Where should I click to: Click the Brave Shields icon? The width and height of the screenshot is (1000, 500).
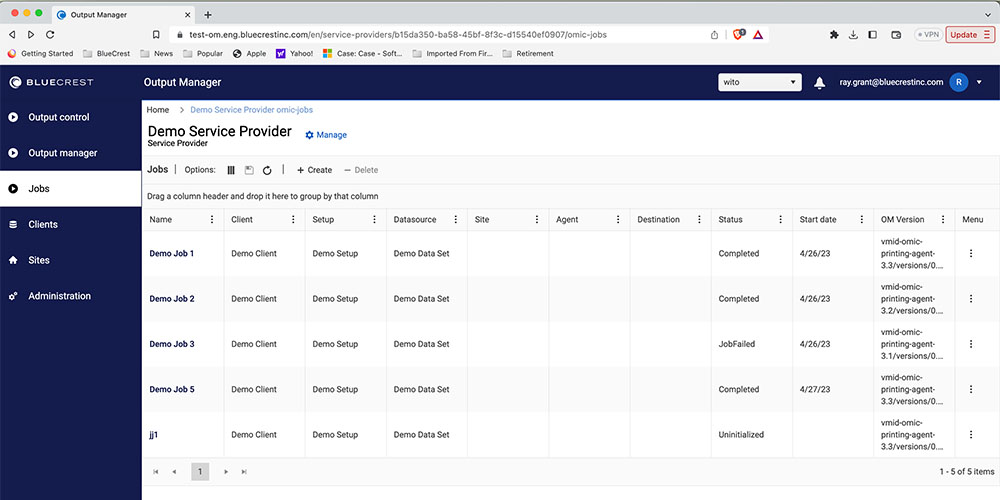pyautogui.click(x=738, y=34)
